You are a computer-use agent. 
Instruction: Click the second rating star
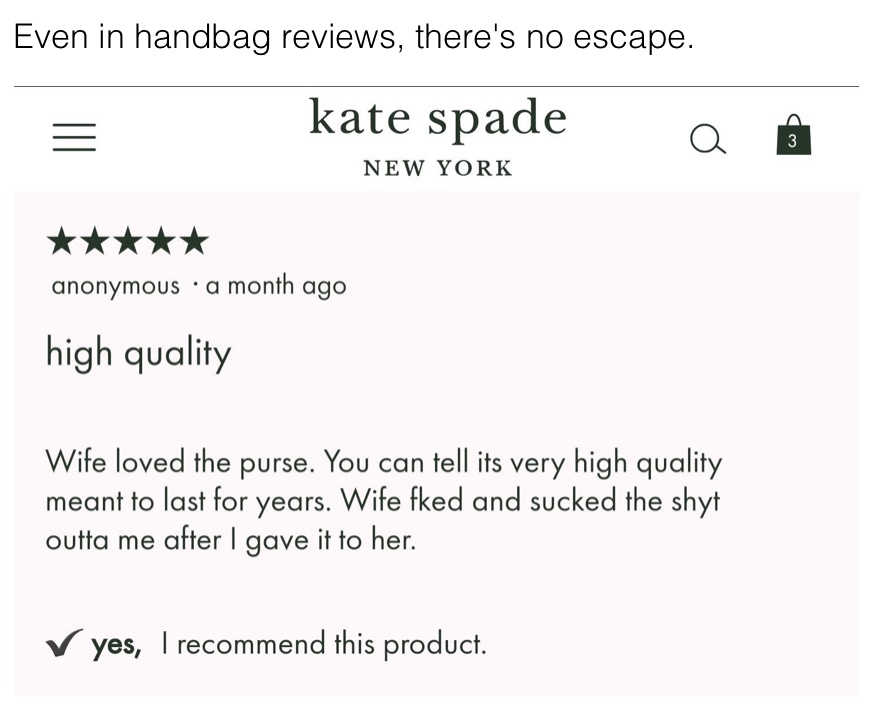[x=94, y=241]
